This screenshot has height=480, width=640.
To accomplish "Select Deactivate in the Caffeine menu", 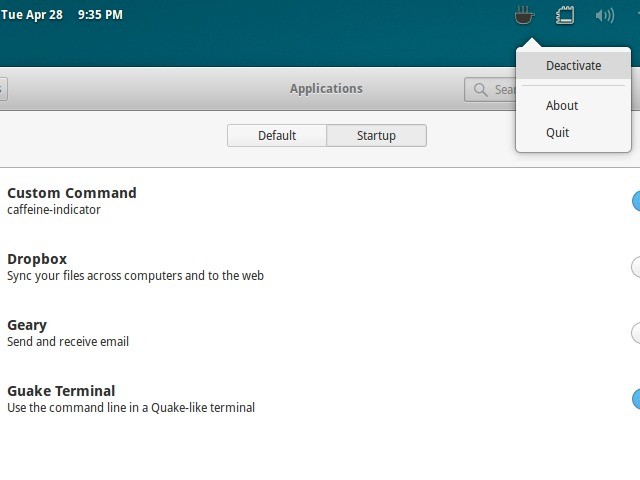I will pos(573,66).
